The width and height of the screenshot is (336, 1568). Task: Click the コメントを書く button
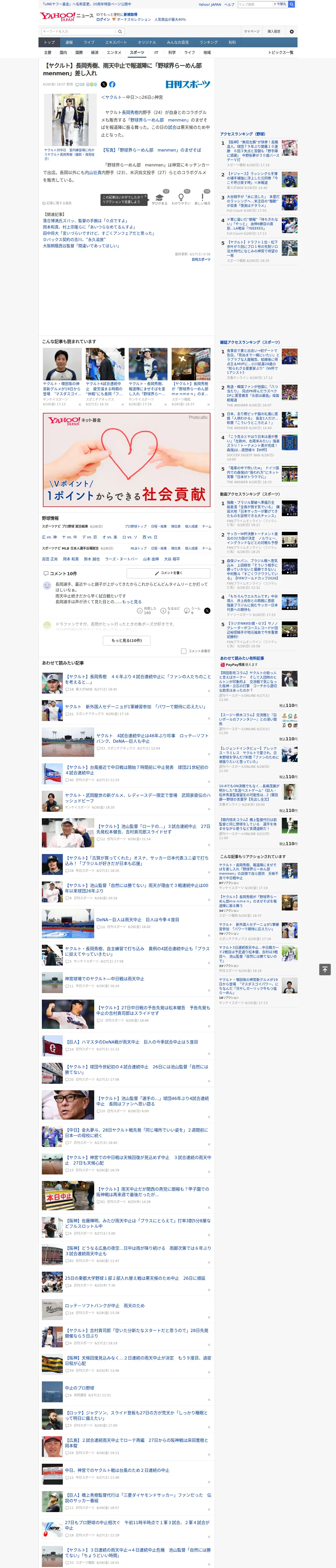[x=168, y=573]
